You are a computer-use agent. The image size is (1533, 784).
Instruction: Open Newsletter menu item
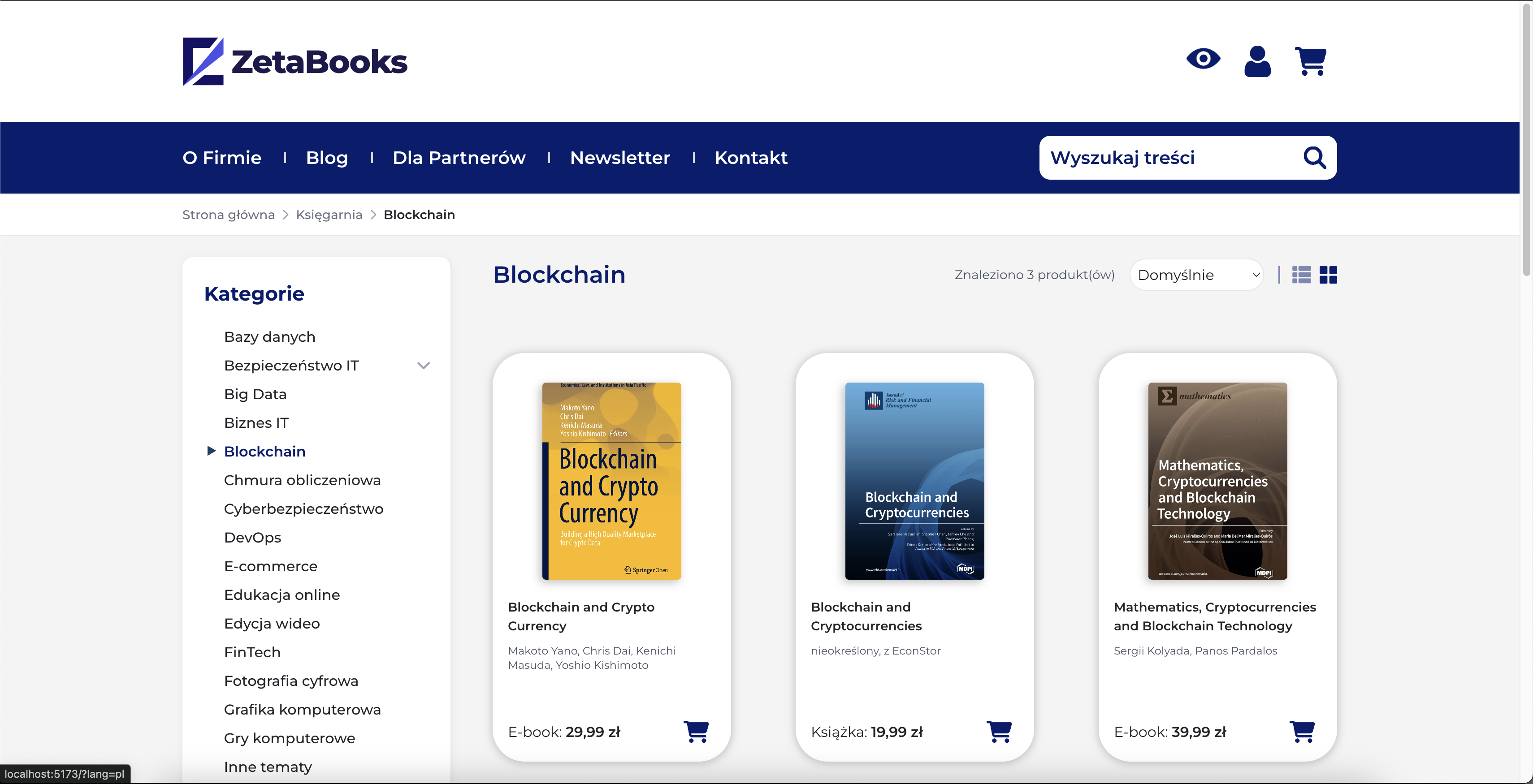click(619, 158)
